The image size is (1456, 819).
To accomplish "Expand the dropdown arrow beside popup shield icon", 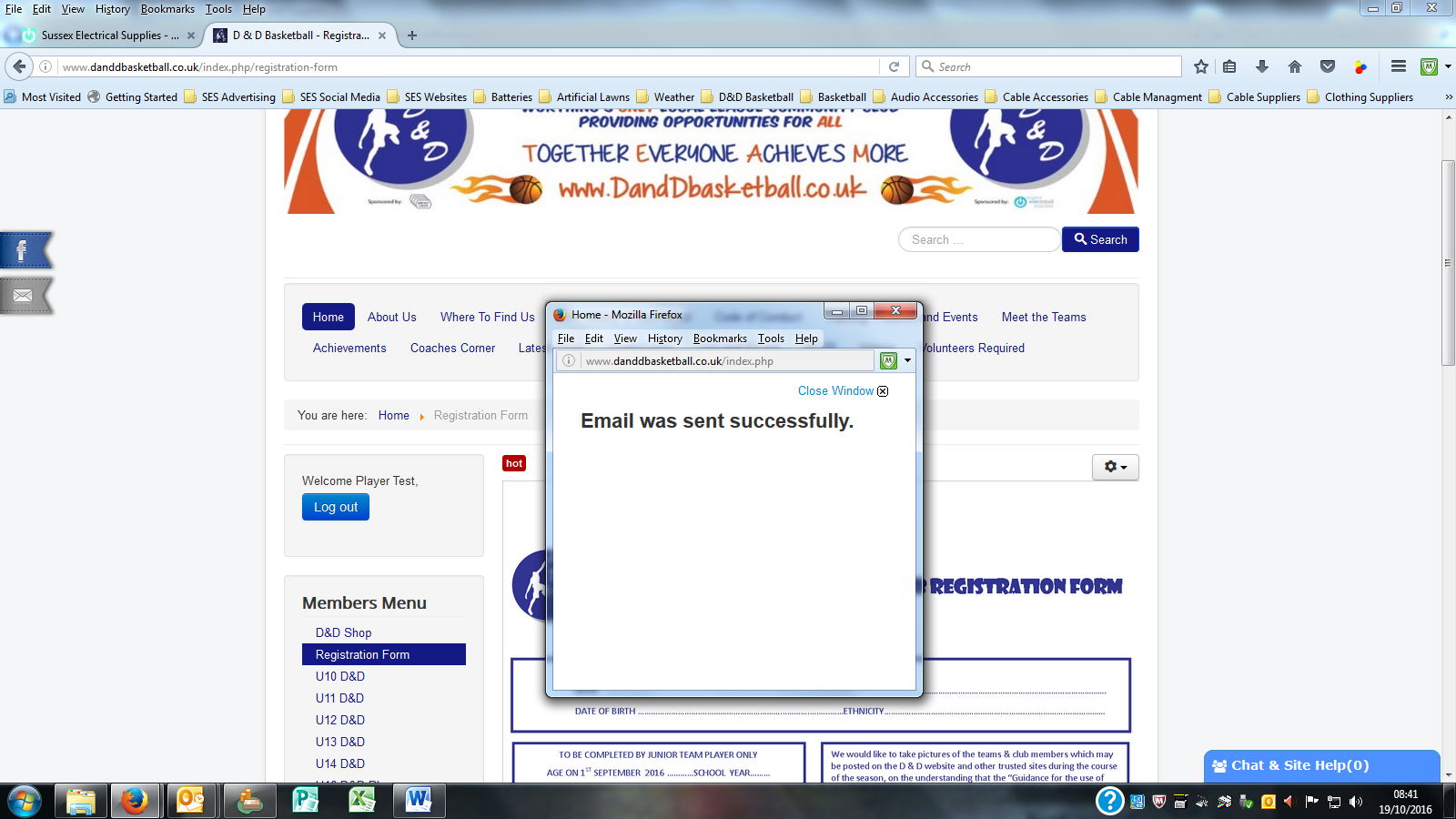I will point(907,360).
